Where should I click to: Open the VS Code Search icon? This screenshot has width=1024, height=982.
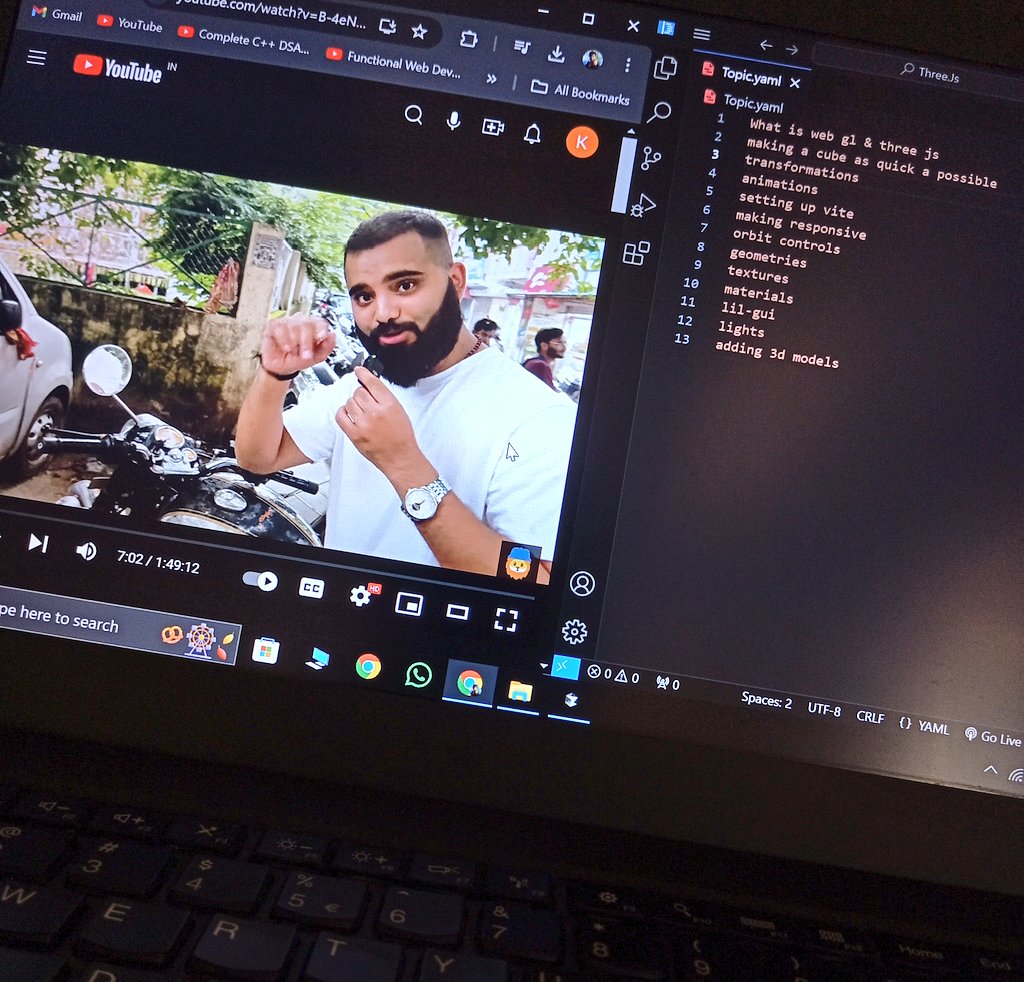click(x=659, y=112)
